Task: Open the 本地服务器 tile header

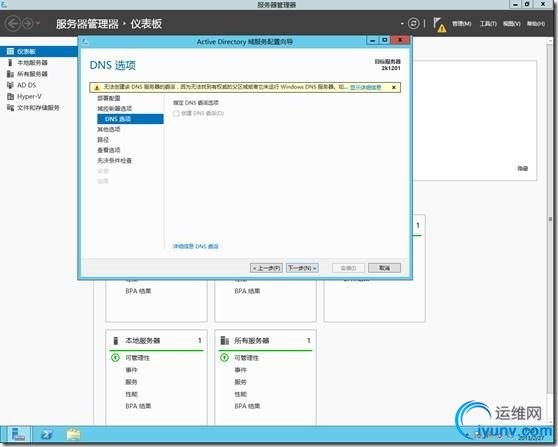Action: tap(157, 341)
